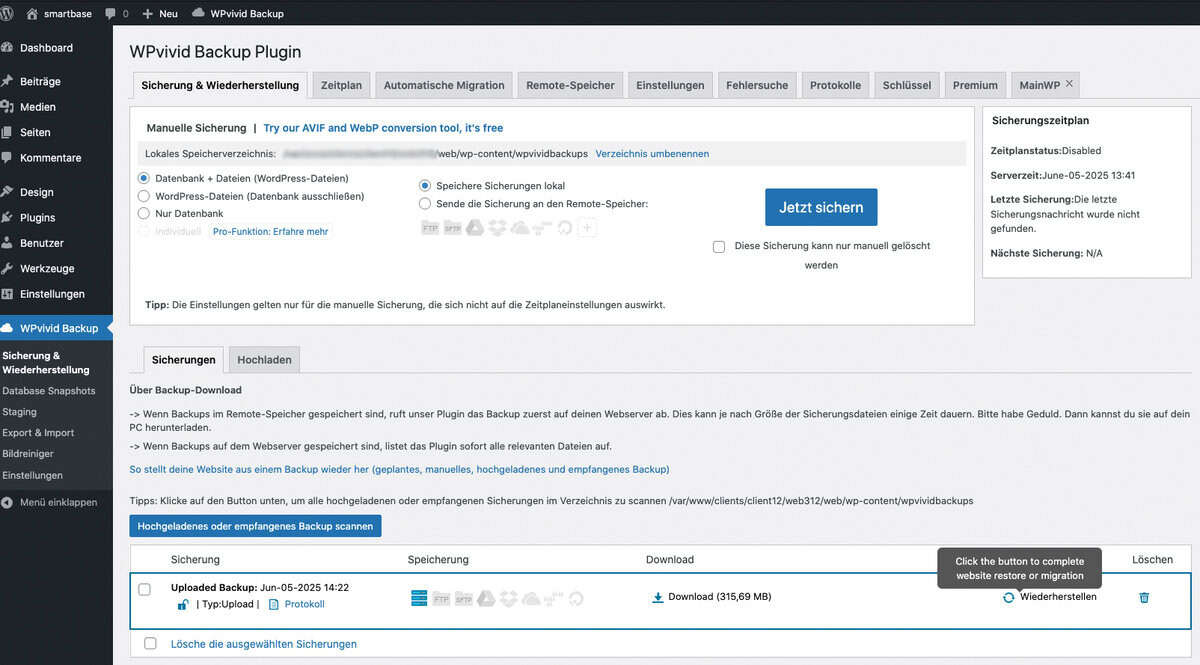This screenshot has width=1200, height=665.
Task: Open Database Snapshots submenu item
Action: (x=49, y=391)
